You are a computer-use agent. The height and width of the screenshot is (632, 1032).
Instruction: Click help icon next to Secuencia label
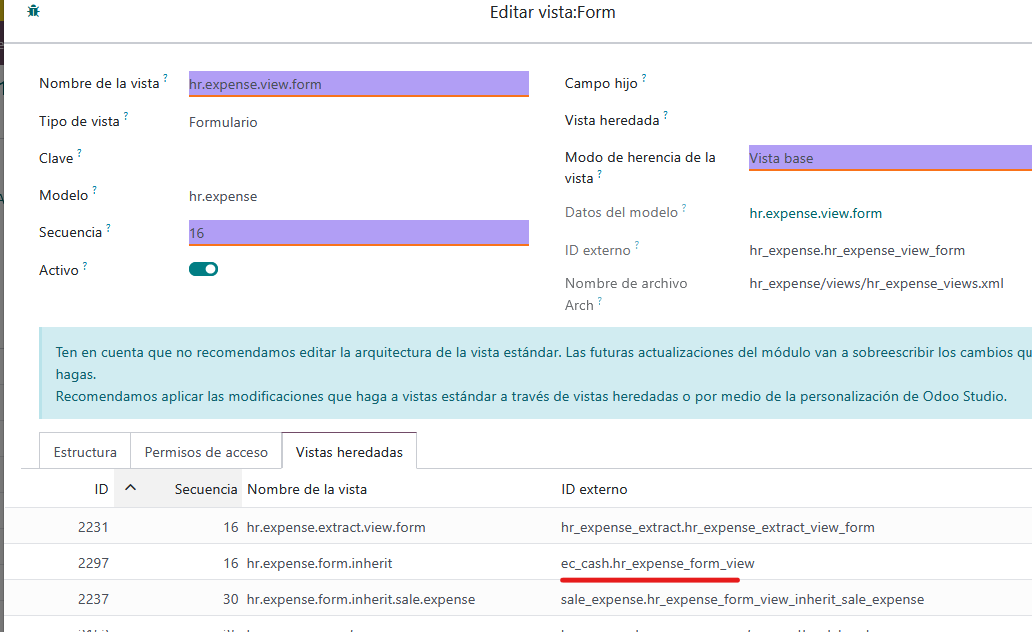pos(109,228)
